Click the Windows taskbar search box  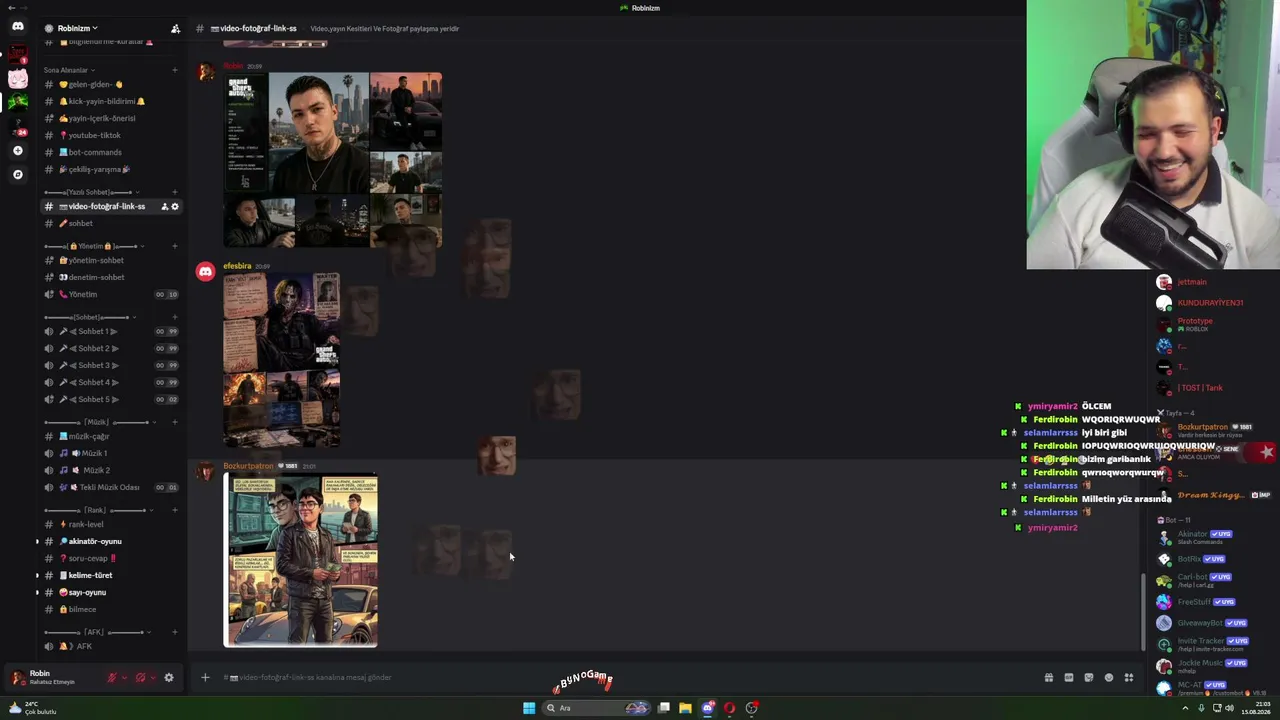[597, 708]
